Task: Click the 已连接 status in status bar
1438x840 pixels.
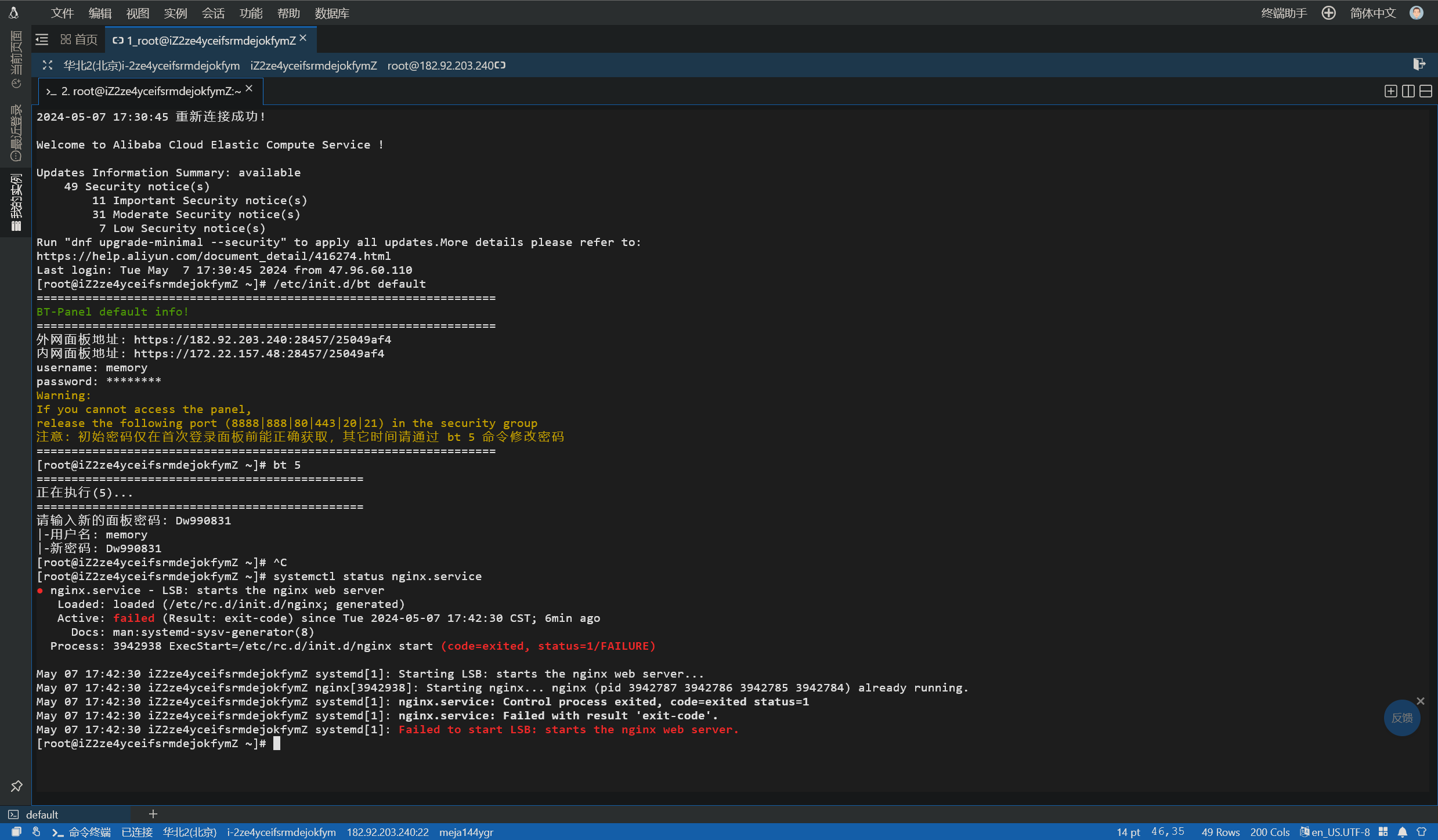Action: (x=137, y=832)
